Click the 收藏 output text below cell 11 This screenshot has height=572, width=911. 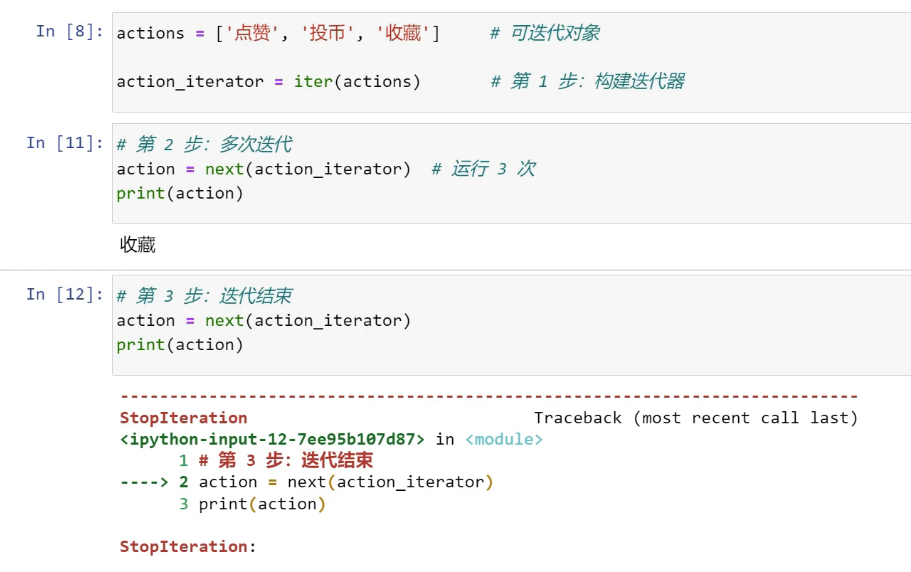(x=138, y=244)
